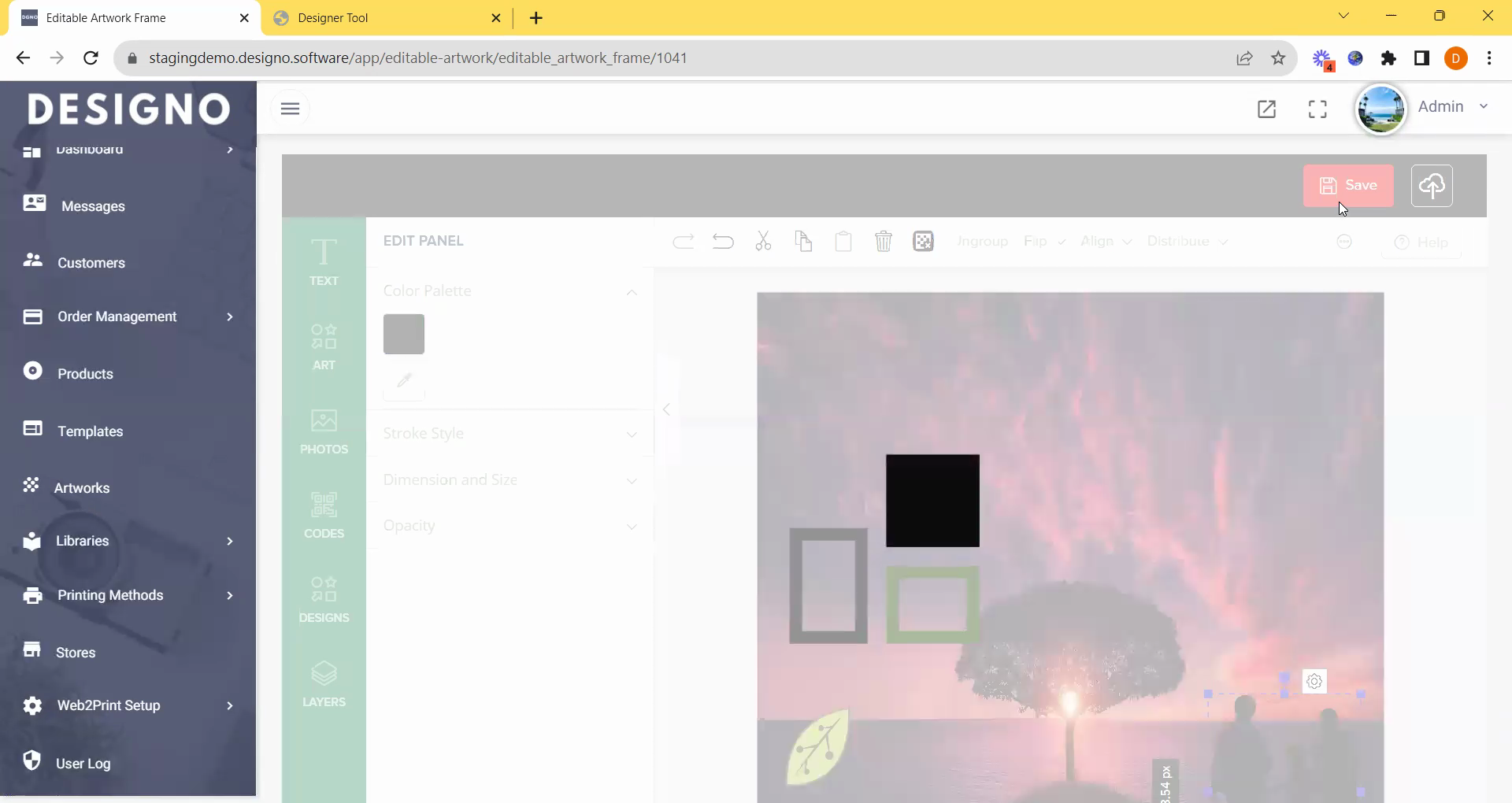Open the CODES tool panel

(x=324, y=516)
